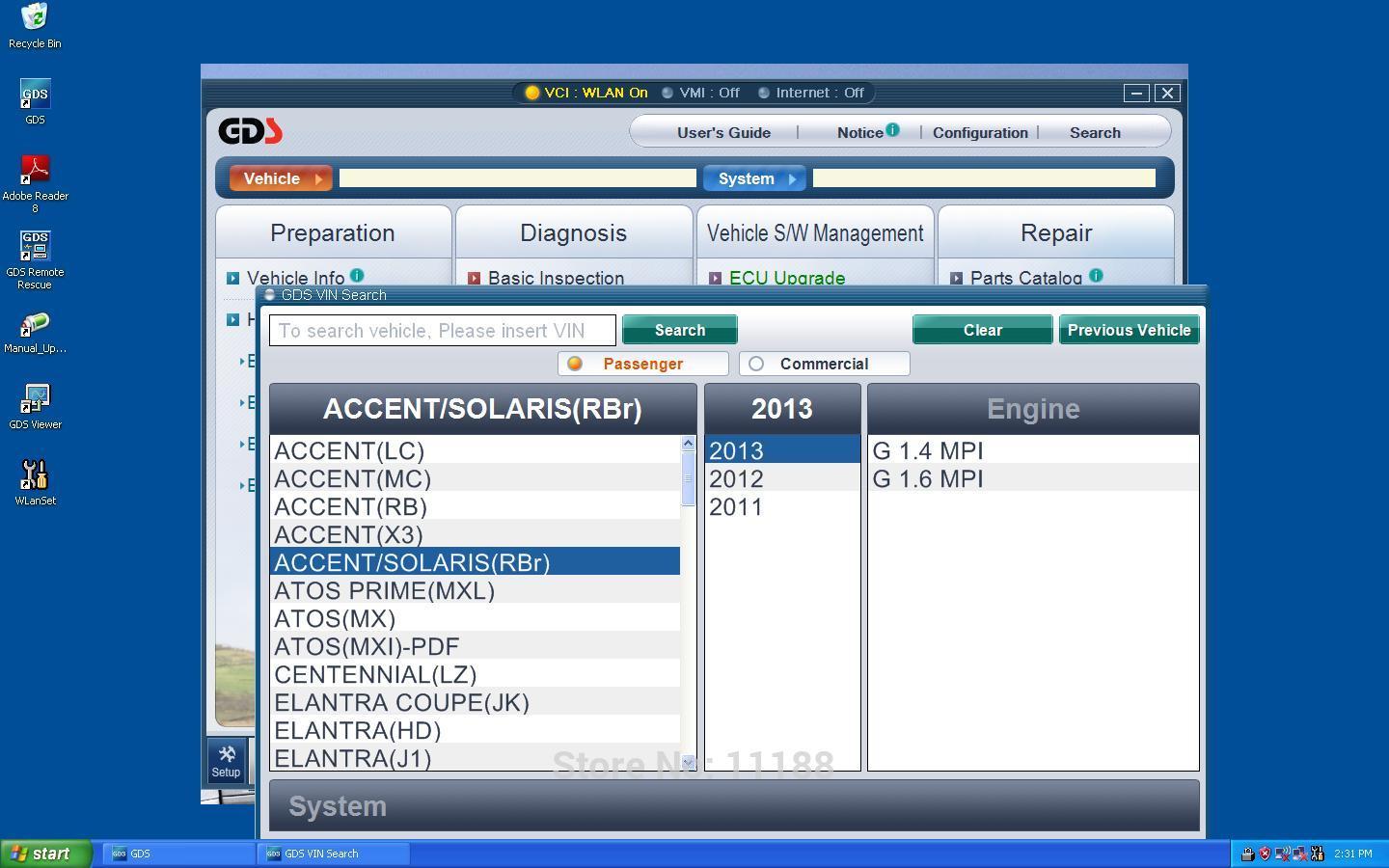This screenshot has width=1389, height=868.
Task: Choose model year 2012
Action: [x=782, y=478]
